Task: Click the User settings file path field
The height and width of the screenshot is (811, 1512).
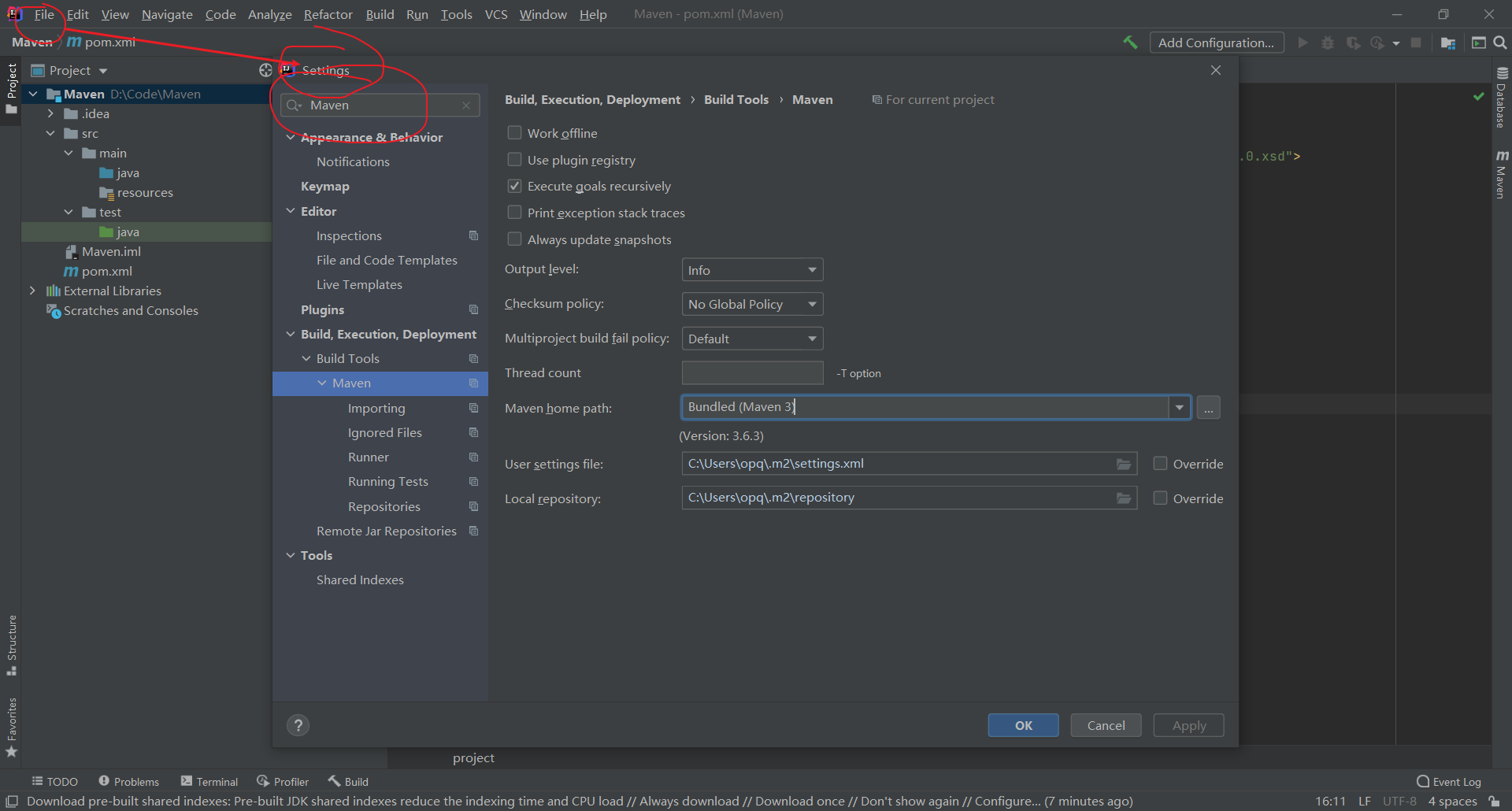Action: (x=910, y=463)
